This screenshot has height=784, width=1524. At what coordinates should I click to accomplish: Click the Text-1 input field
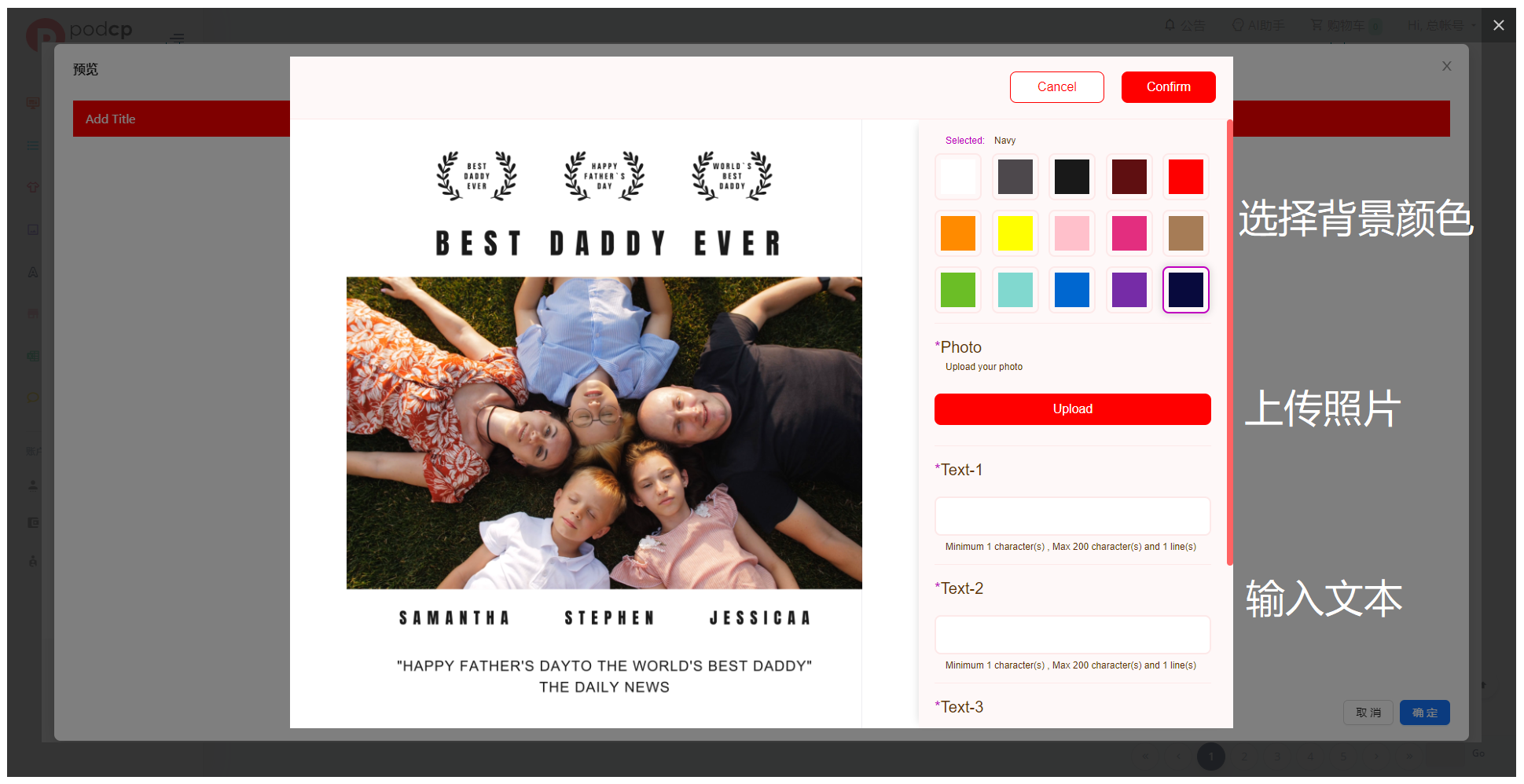tap(1072, 516)
